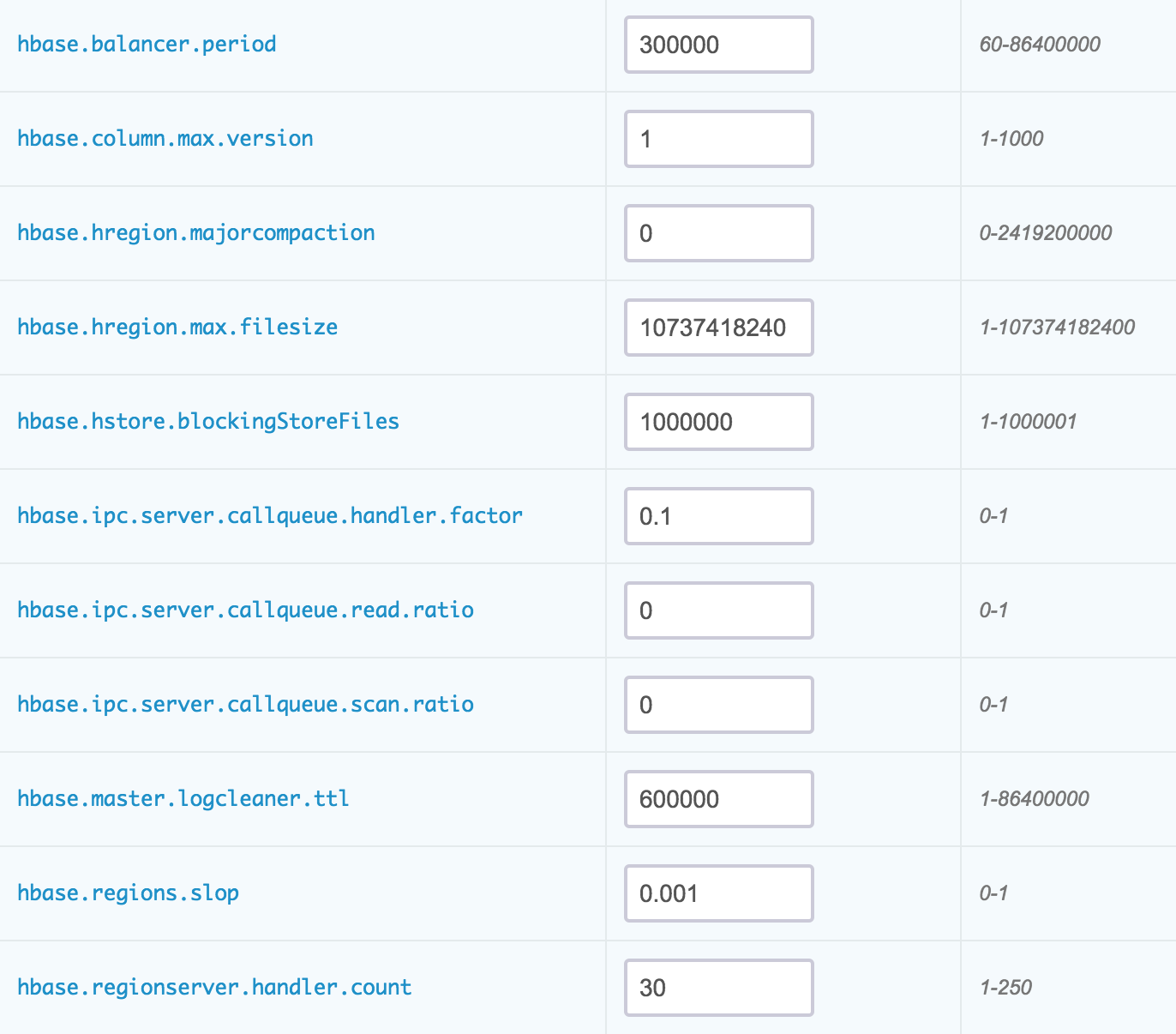Viewport: 1176px width, 1034px height.
Task: Focus the handler count input showing 30
Action: coord(718,988)
